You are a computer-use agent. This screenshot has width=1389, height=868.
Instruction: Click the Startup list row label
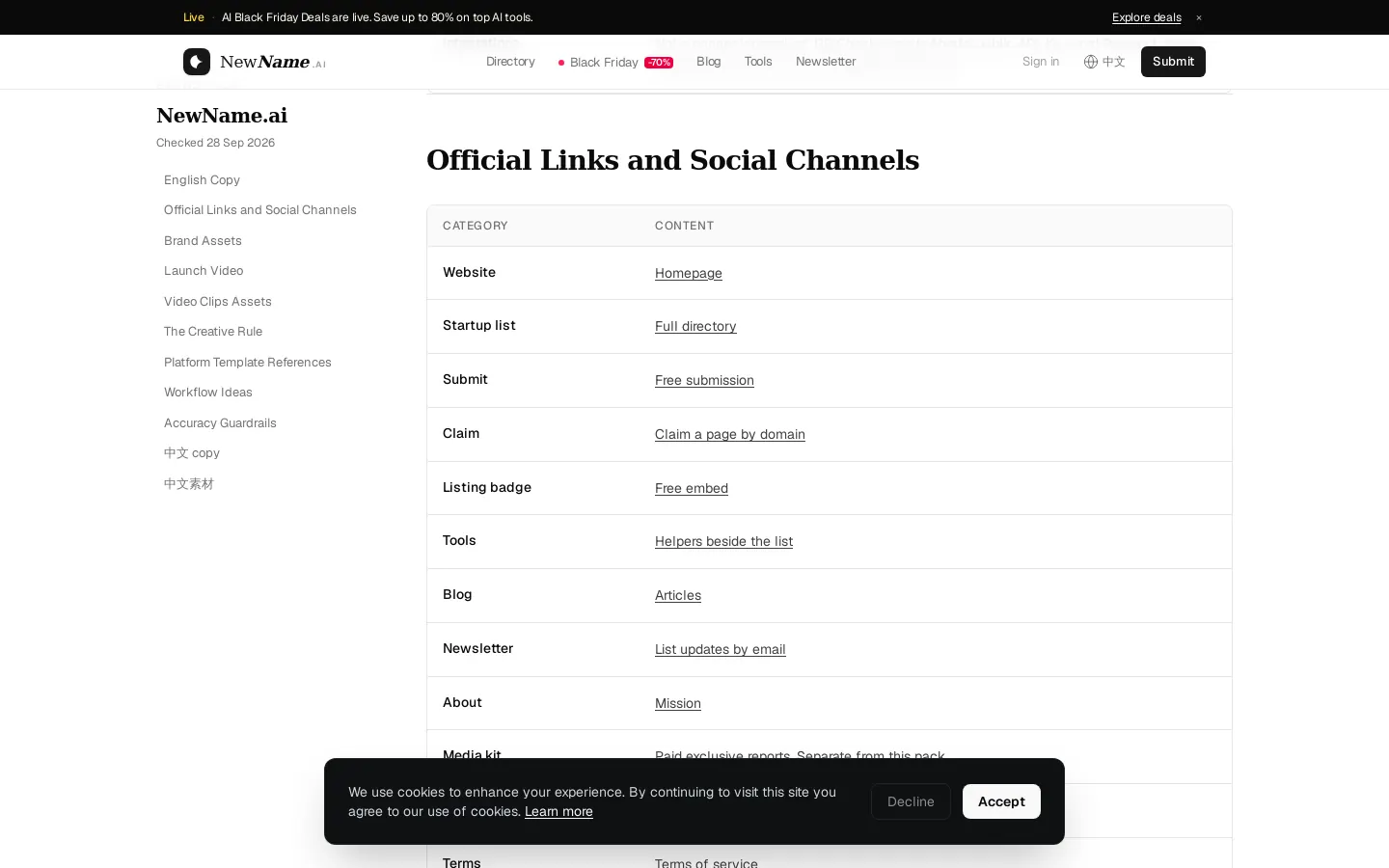(x=479, y=326)
